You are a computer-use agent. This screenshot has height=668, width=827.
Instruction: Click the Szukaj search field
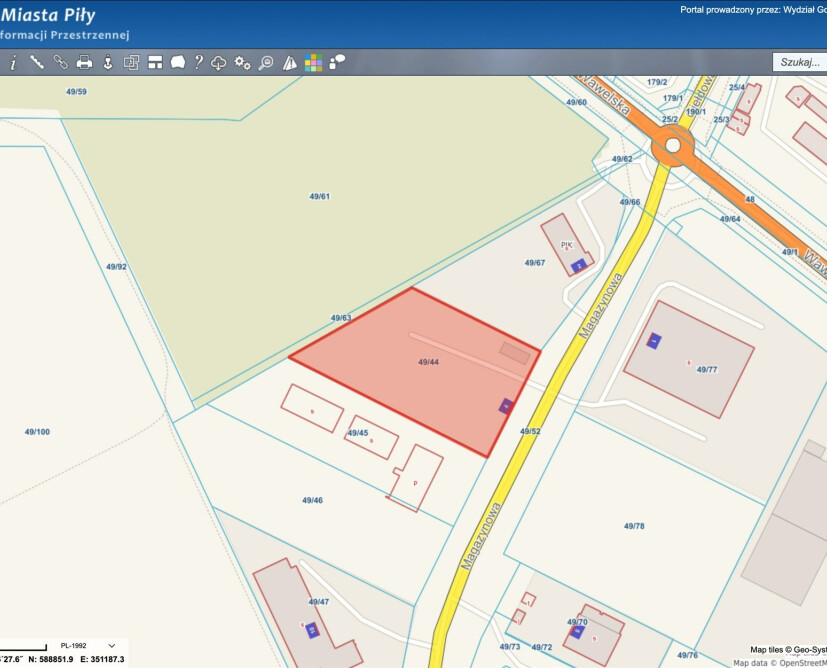[x=799, y=62]
